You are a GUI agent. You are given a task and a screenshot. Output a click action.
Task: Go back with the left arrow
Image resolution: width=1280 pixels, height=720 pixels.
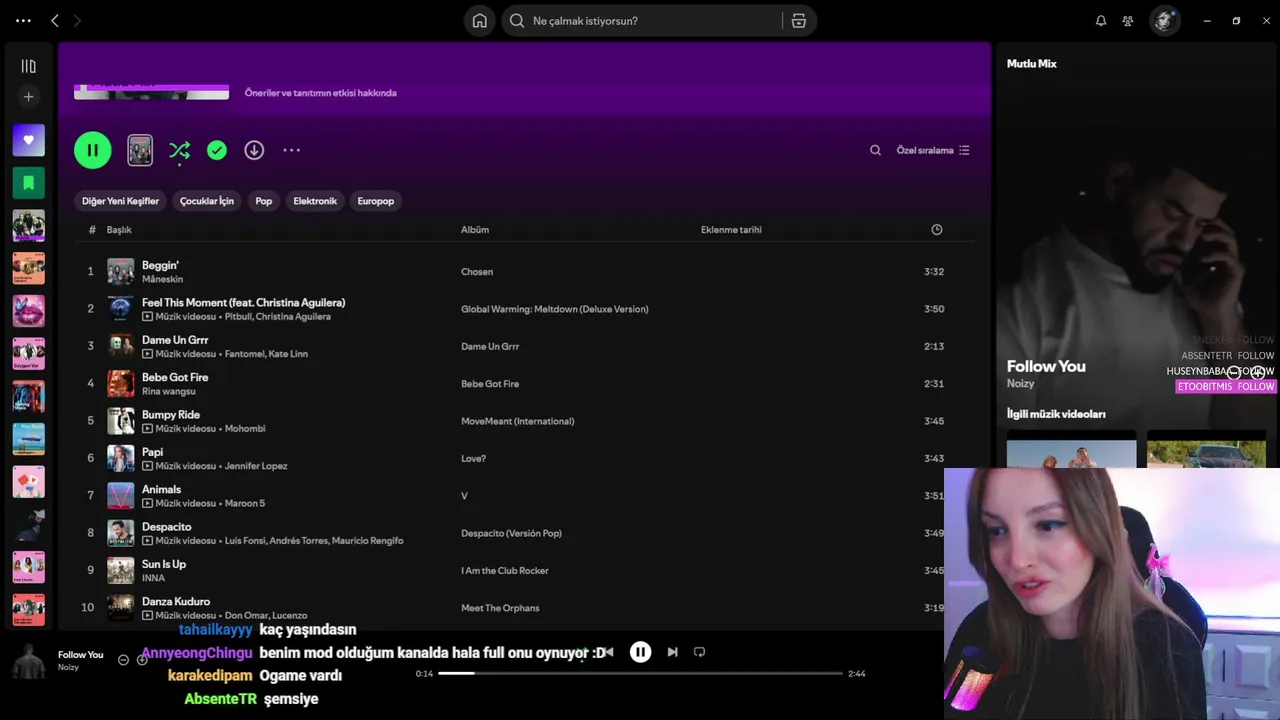55,20
